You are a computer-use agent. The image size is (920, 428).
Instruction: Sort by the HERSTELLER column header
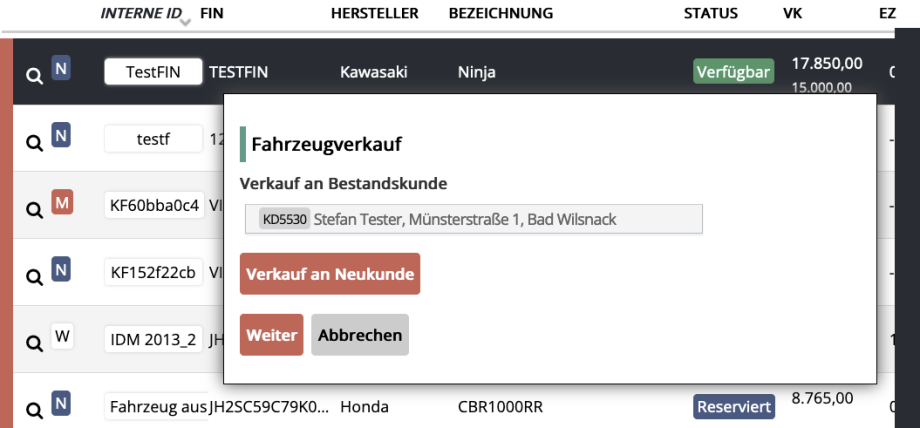click(x=374, y=13)
